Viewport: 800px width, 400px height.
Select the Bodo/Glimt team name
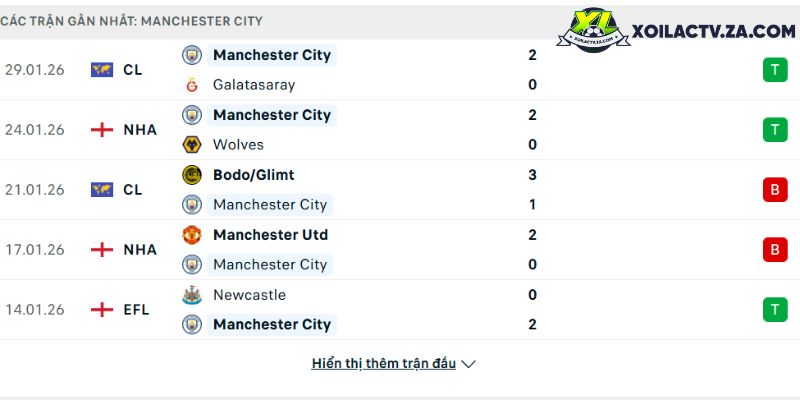tap(254, 175)
